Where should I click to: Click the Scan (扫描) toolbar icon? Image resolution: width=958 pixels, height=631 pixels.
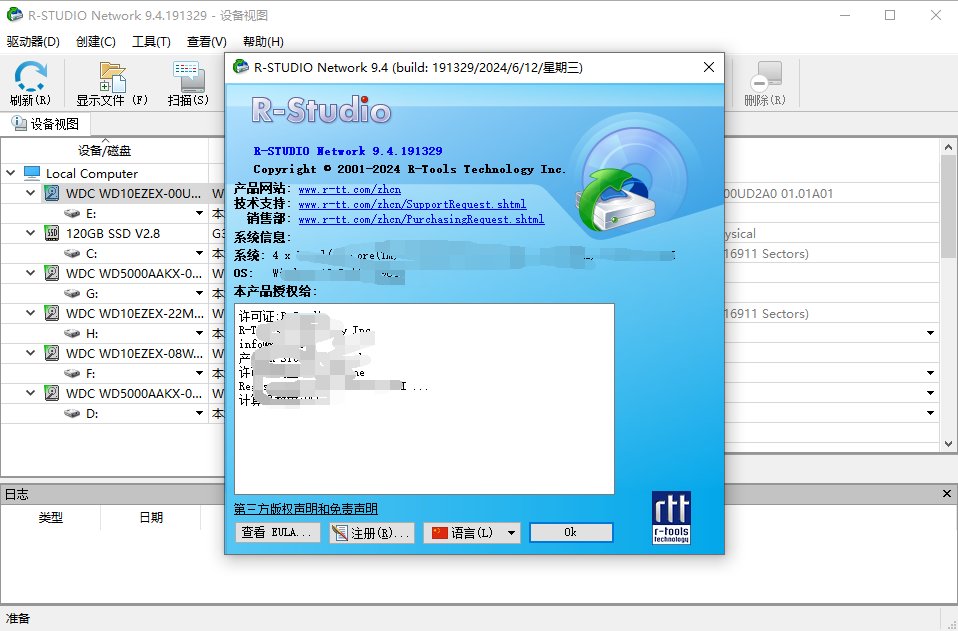[x=188, y=78]
